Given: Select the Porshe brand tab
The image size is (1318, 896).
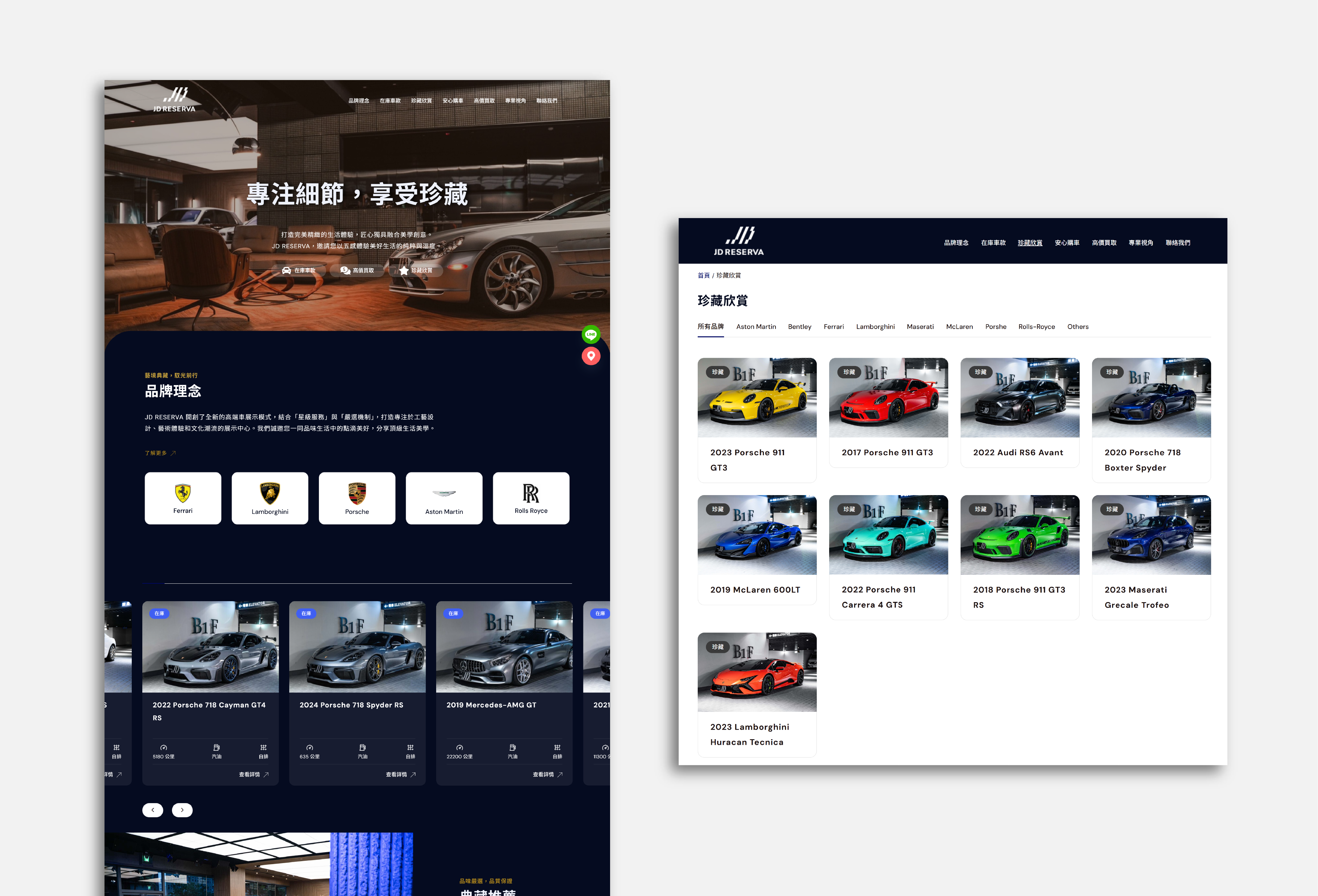Looking at the screenshot, I should click(x=996, y=327).
